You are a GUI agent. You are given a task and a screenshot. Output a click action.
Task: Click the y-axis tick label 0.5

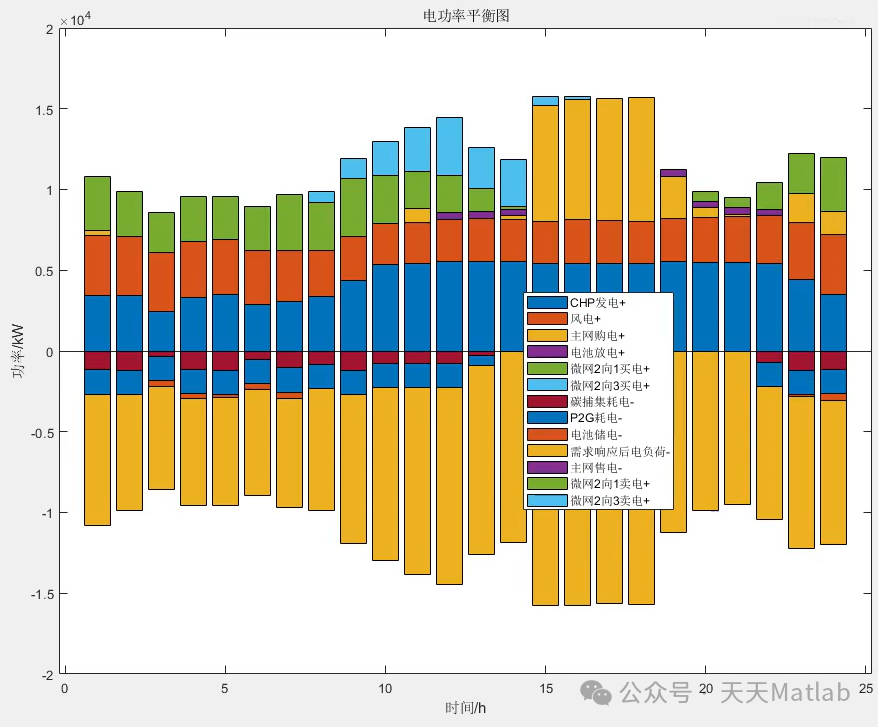coord(44,272)
